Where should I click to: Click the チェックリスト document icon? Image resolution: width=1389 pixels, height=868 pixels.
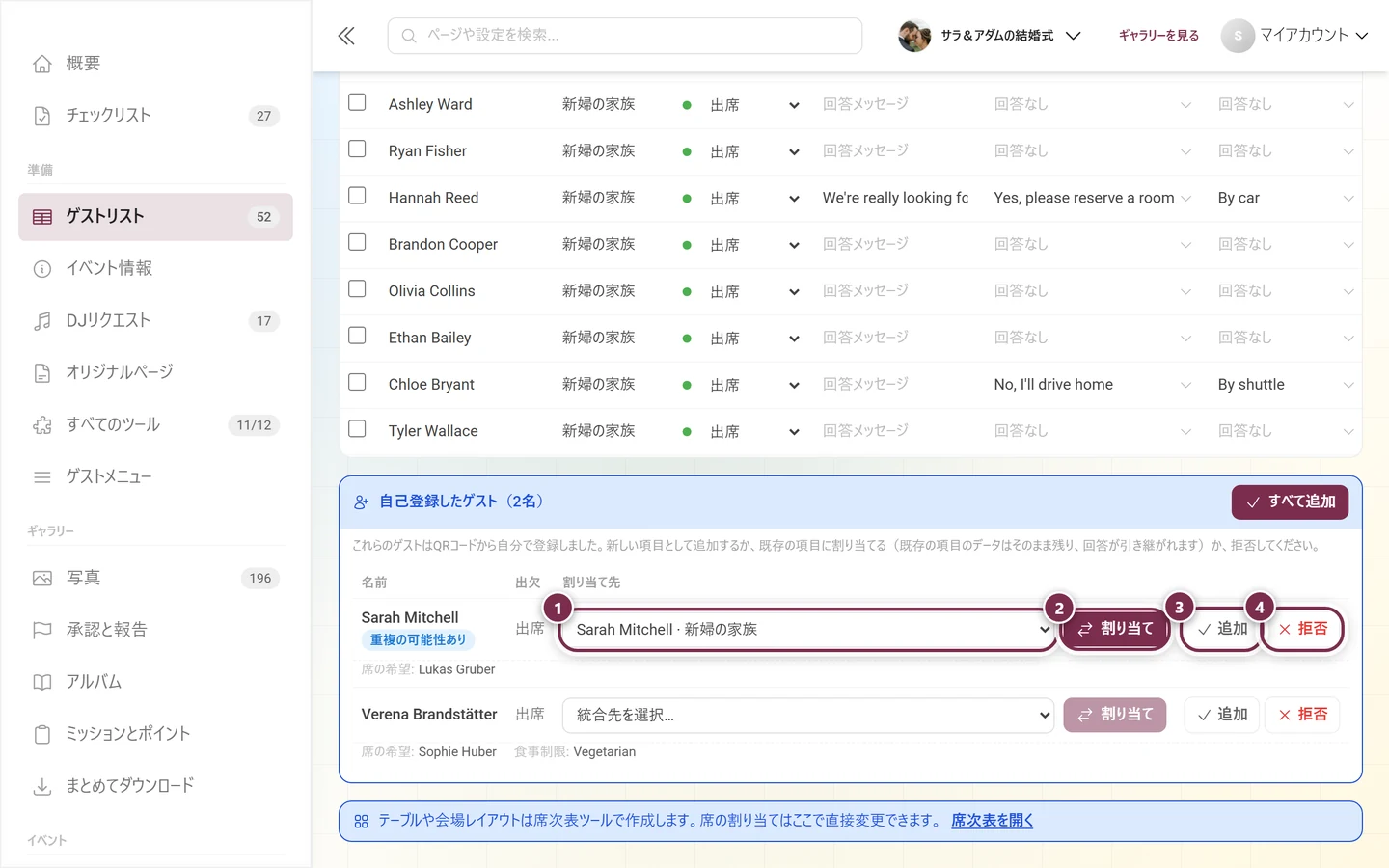42,116
